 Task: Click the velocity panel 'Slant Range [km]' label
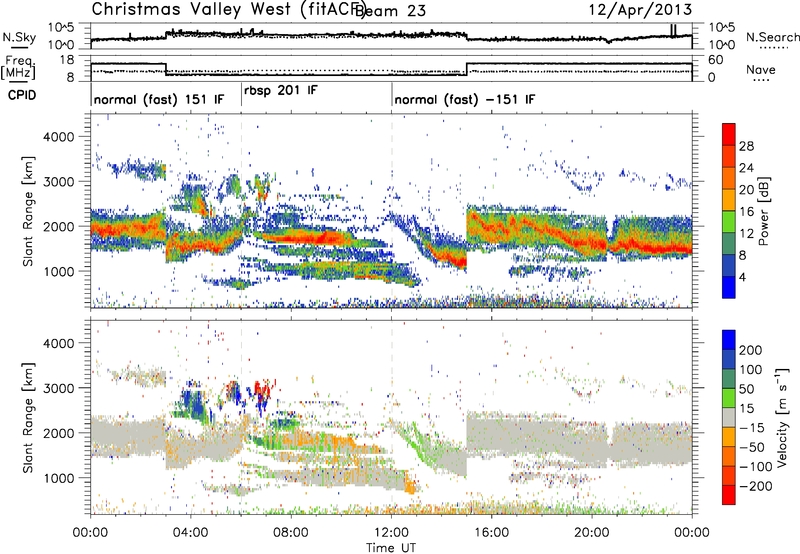(x=28, y=417)
